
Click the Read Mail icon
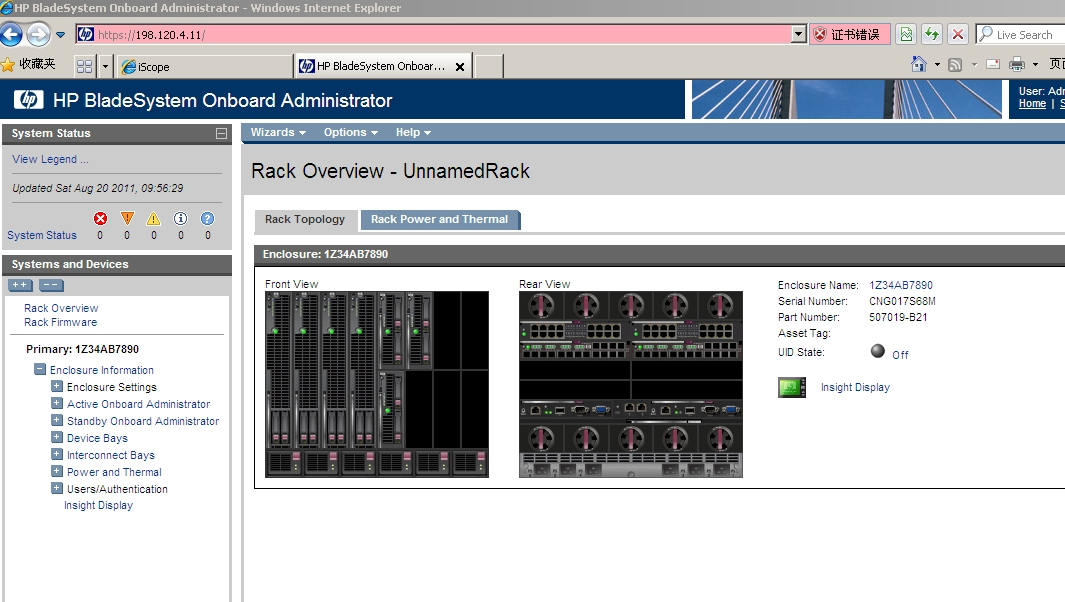(x=993, y=65)
